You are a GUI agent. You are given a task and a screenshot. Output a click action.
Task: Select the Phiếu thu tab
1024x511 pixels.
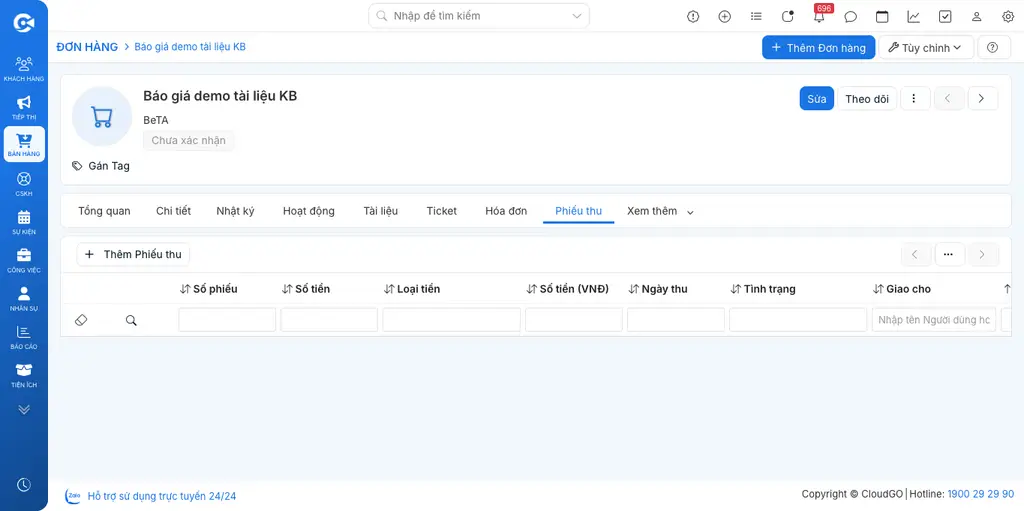coord(578,211)
